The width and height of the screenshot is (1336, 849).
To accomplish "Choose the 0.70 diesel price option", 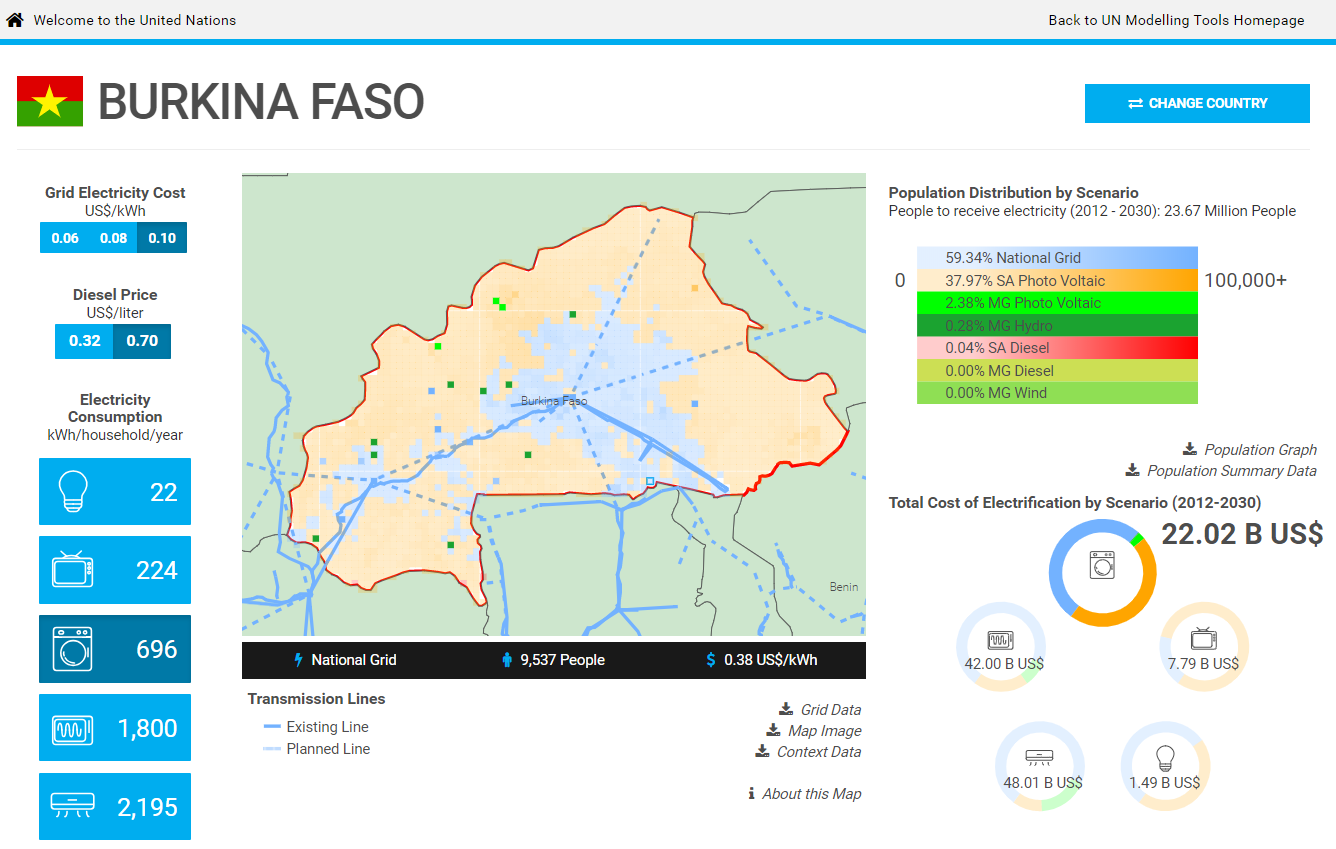I will pos(142,341).
